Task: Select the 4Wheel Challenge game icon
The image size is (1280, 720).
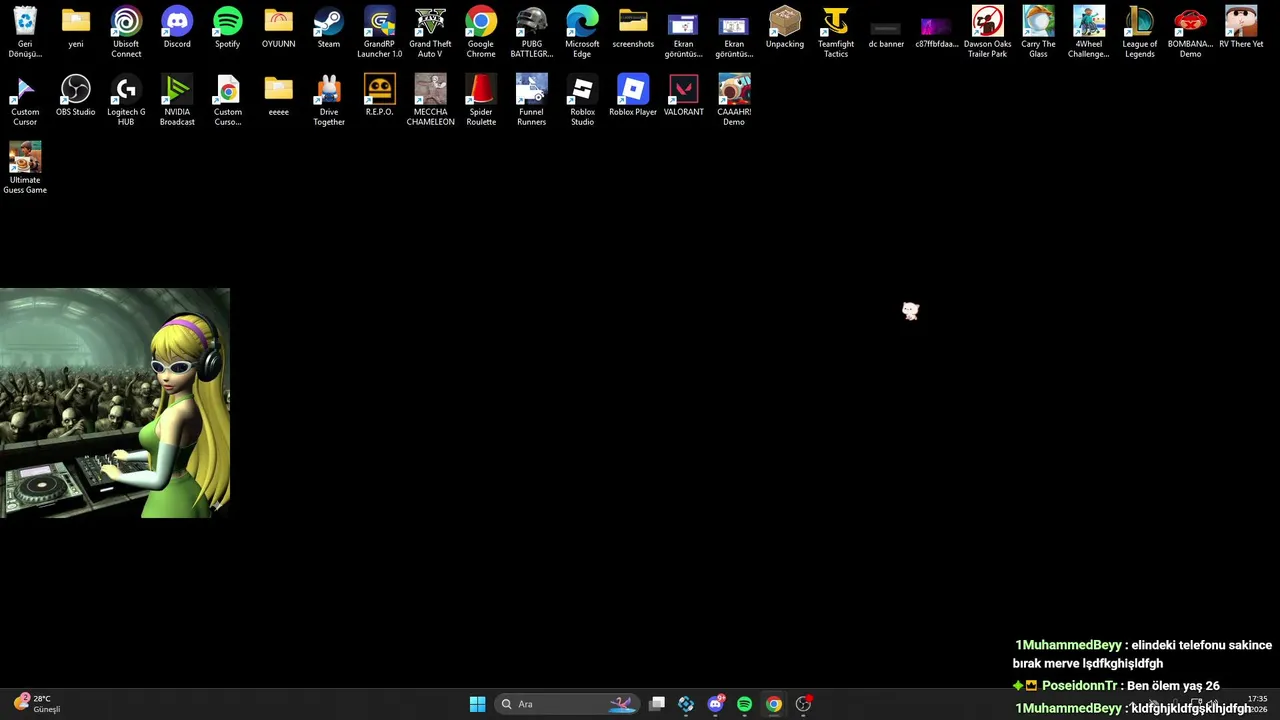Action: click(x=1089, y=31)
